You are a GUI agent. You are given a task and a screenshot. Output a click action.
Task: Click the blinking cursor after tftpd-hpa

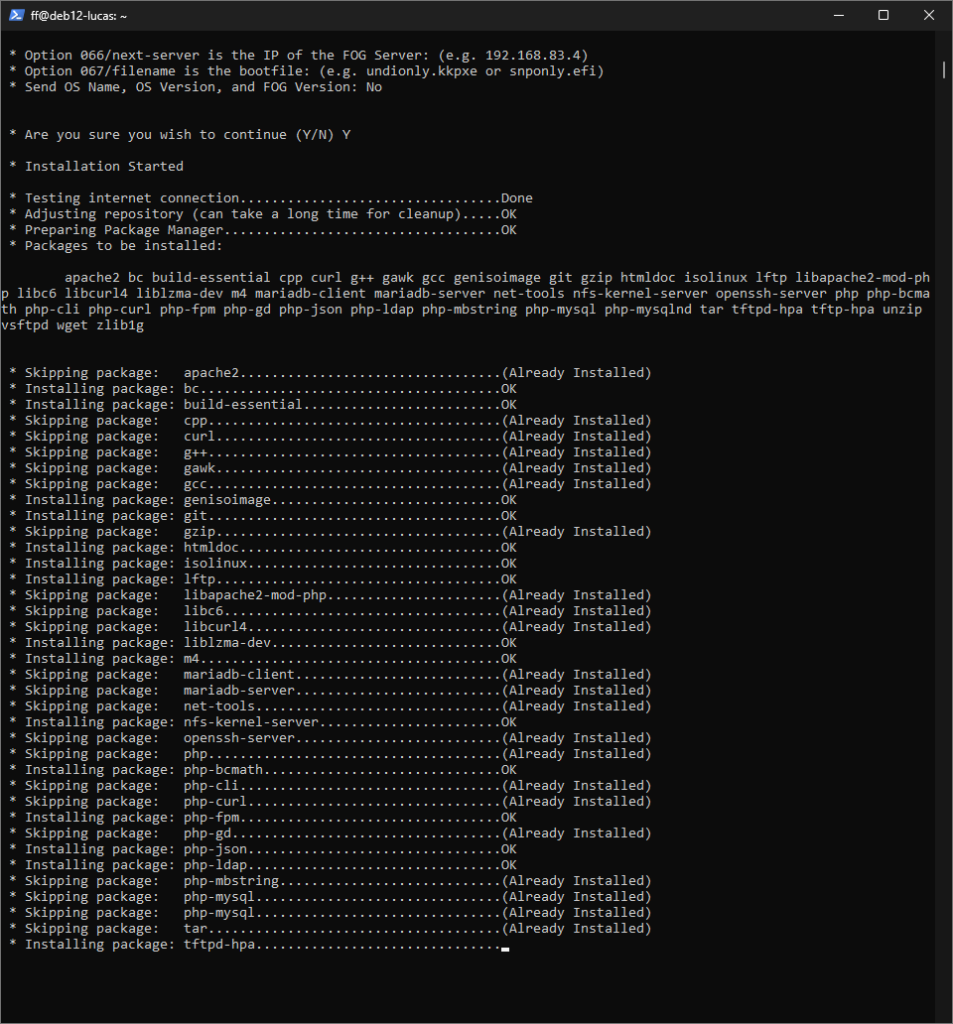click(x=505, y=945)
